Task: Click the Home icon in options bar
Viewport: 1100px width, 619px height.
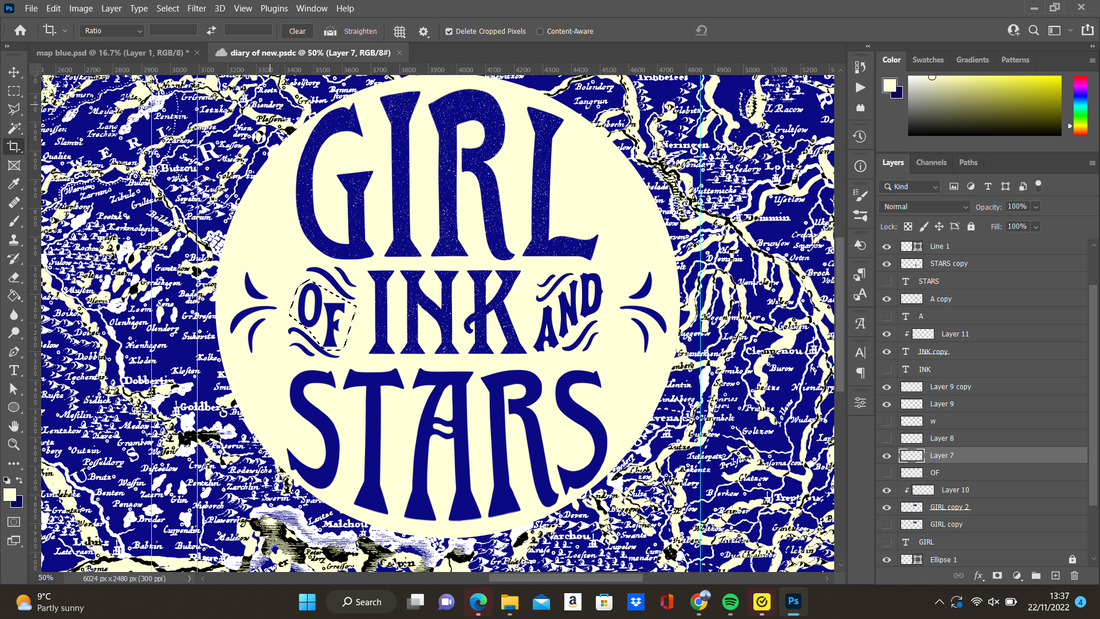Action: tap(20, 31)
